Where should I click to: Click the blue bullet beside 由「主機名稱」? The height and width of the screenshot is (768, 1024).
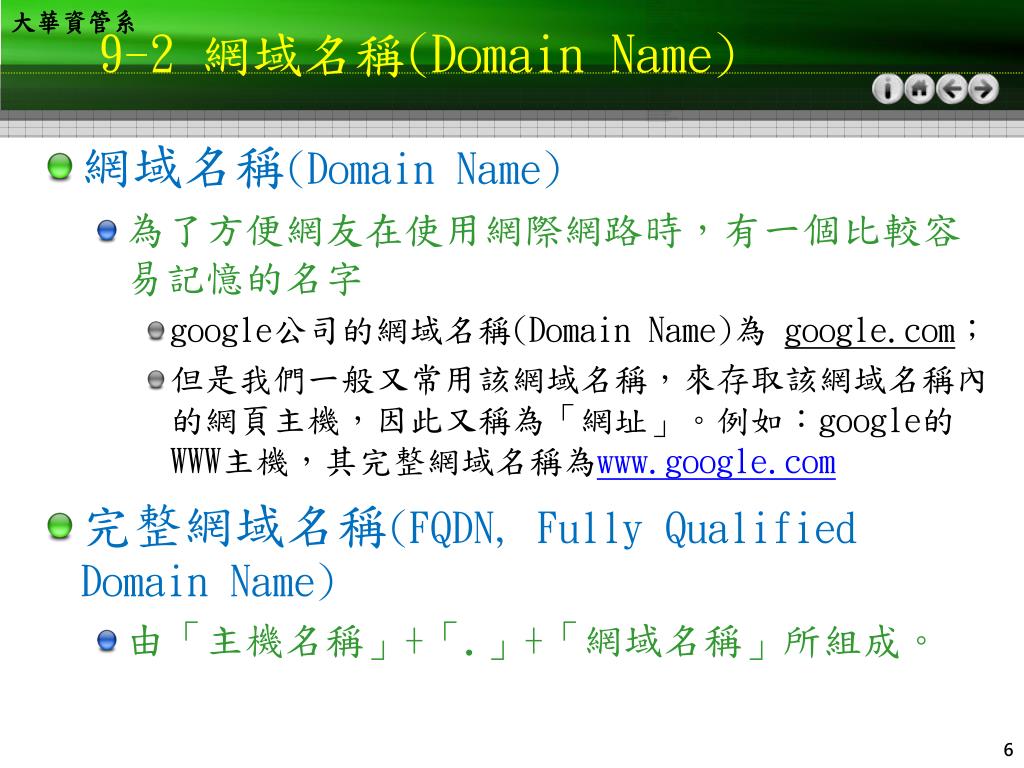(x=107, y=641)
